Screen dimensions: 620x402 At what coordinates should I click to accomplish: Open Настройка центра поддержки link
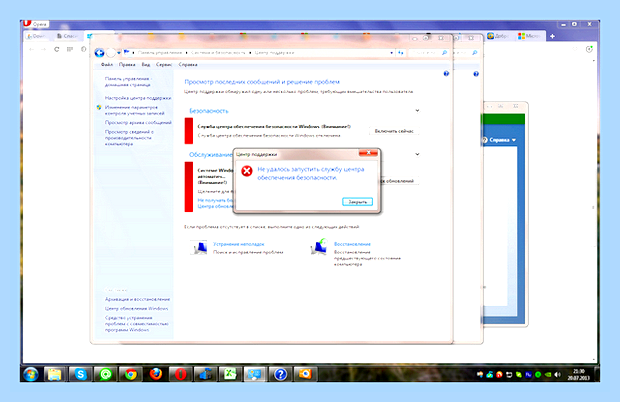[138, 98]
